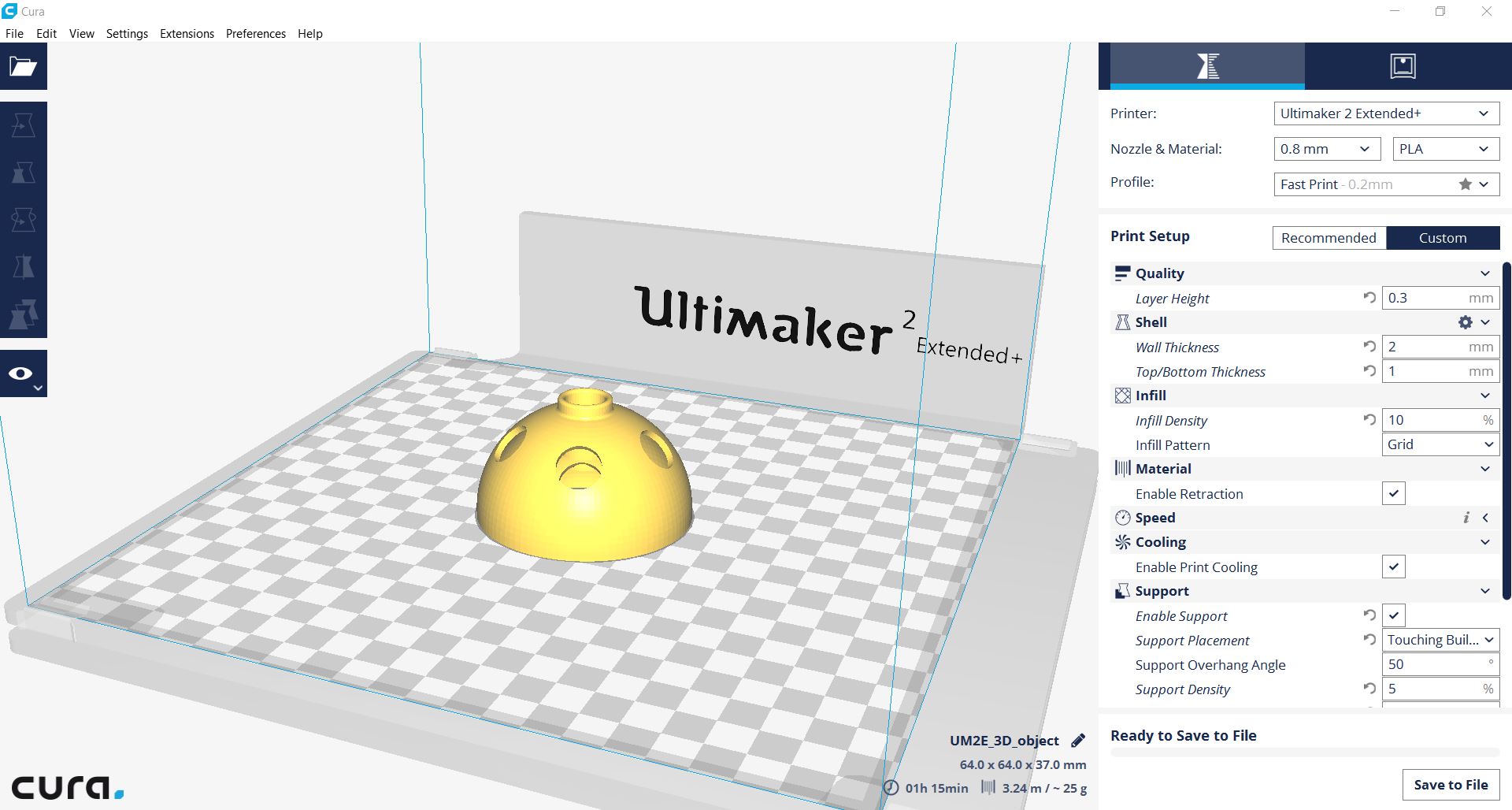Toggle Enable Retraction checkbox
1512x810 pixels.
click(x=1393, y=493)
